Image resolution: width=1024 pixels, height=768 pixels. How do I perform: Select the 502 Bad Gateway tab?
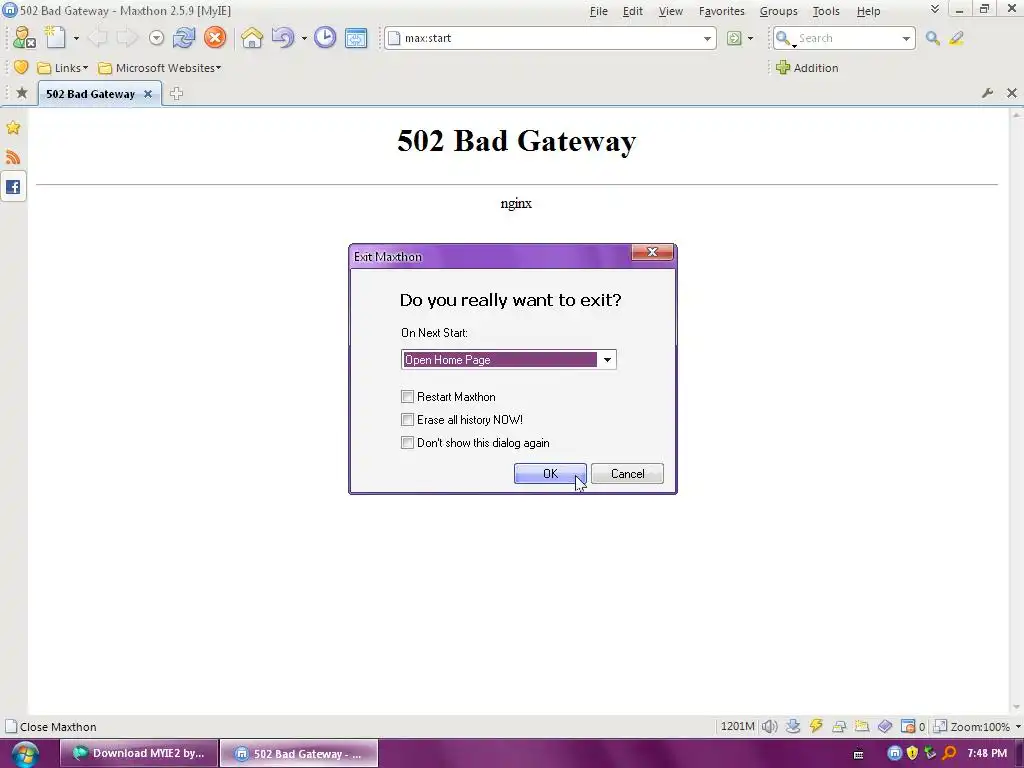(x=90, y=94)
